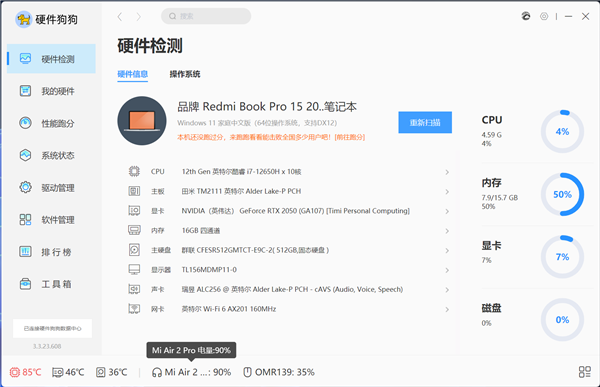Expand the 16GB memory row chevron
The width and height of the screenshot is (600, 387).
(447, 231)
